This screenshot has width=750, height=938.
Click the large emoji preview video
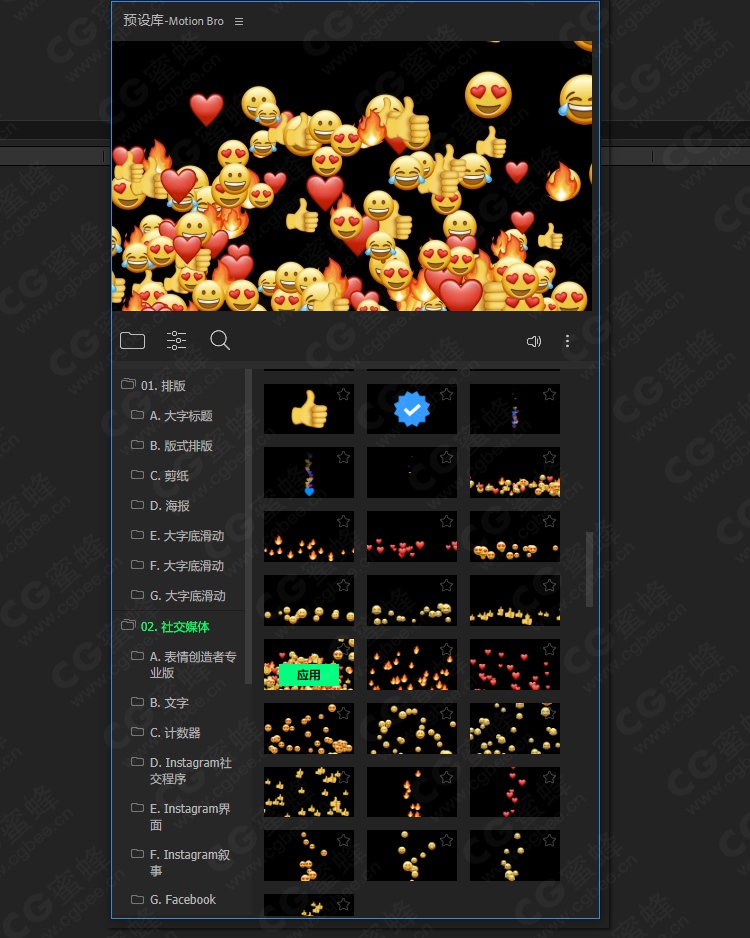(352, 176)
